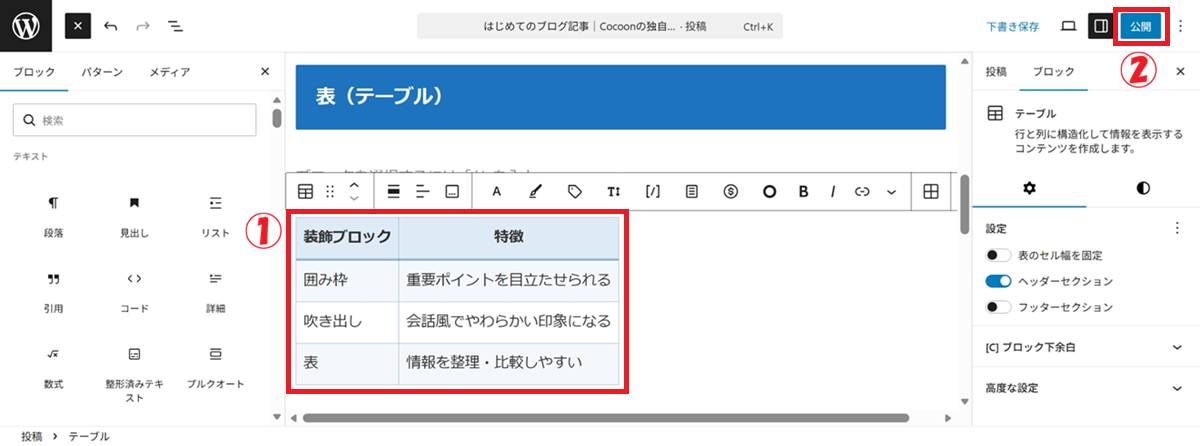
Task: Click the WordPress logo icon
Action: click(x=25, y=25)
